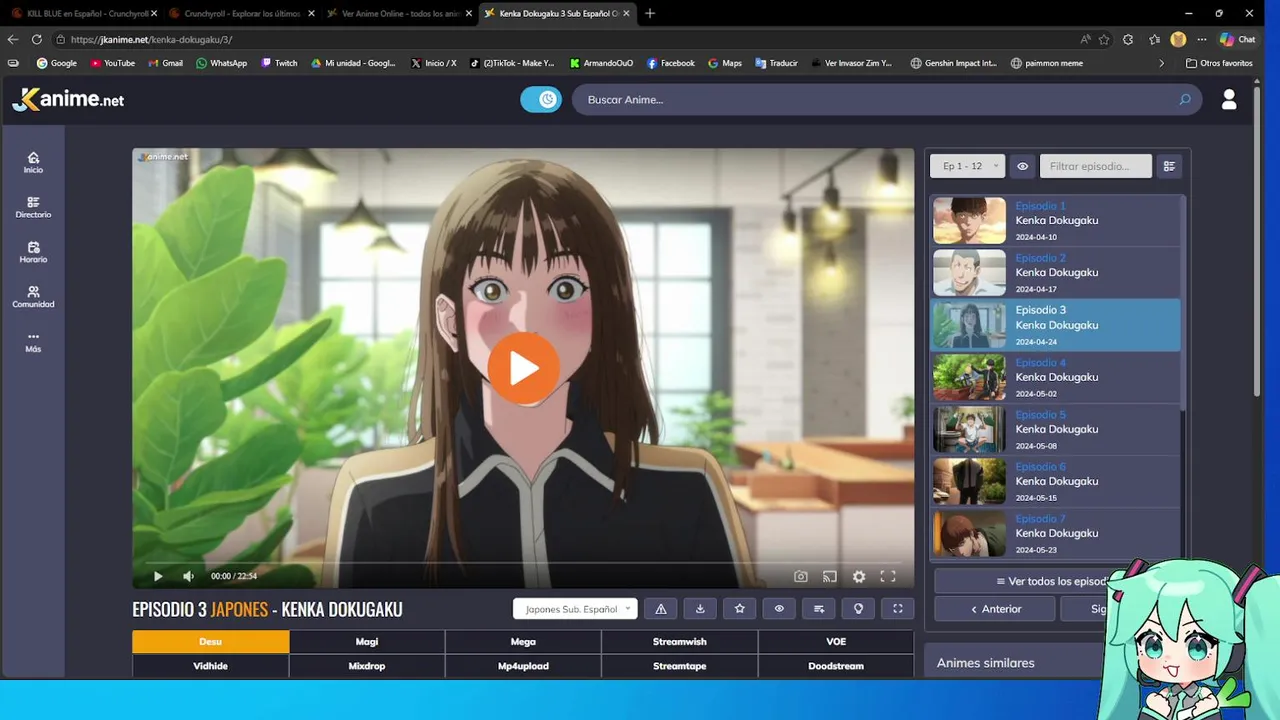Image resolution: width=1280 pixels, height=720 pixels.
Task: Select the Doodstream server tab
Action: (x=836, y=666)
